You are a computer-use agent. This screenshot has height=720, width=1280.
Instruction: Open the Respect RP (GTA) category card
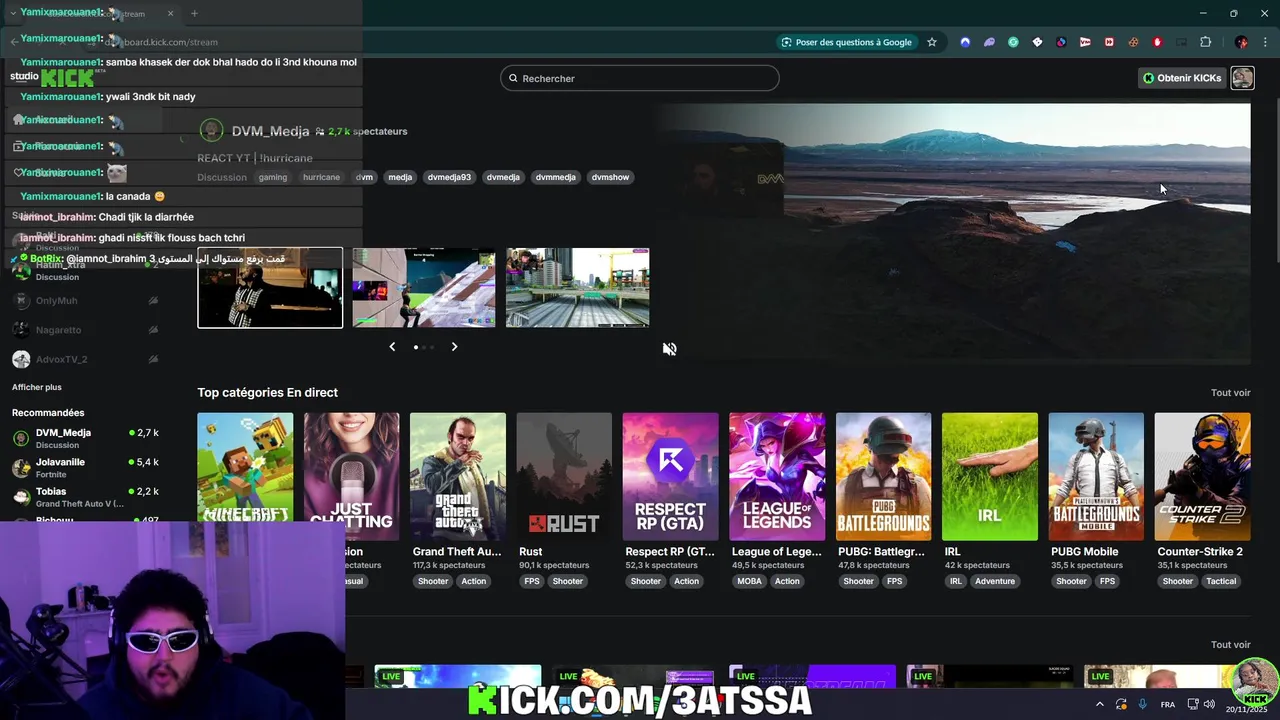[670, 477]
